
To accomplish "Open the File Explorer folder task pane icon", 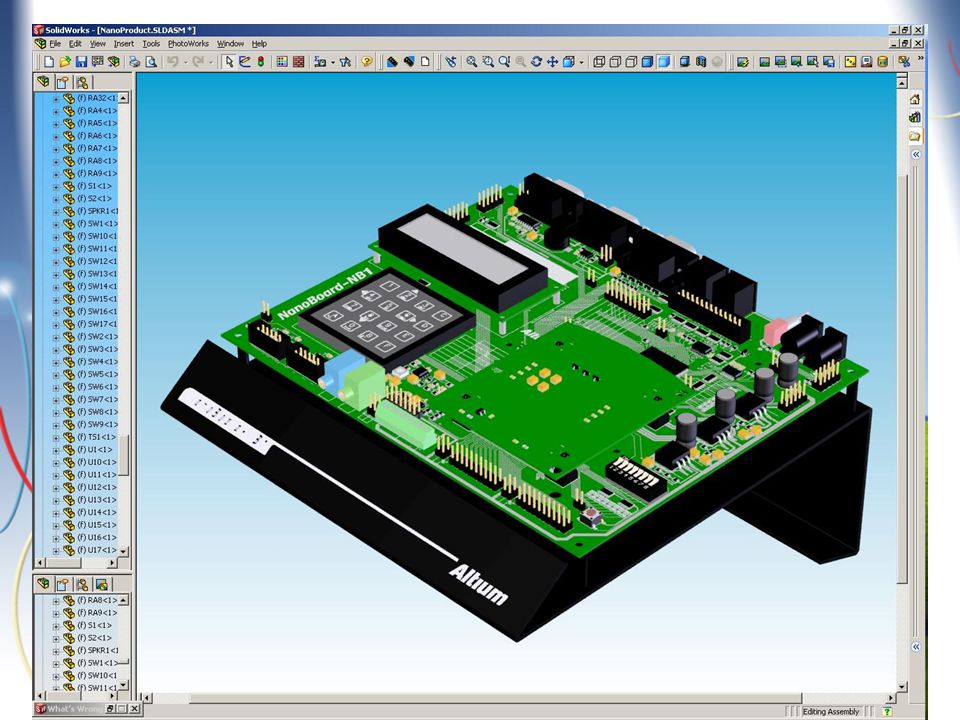I will pos(915,136).
